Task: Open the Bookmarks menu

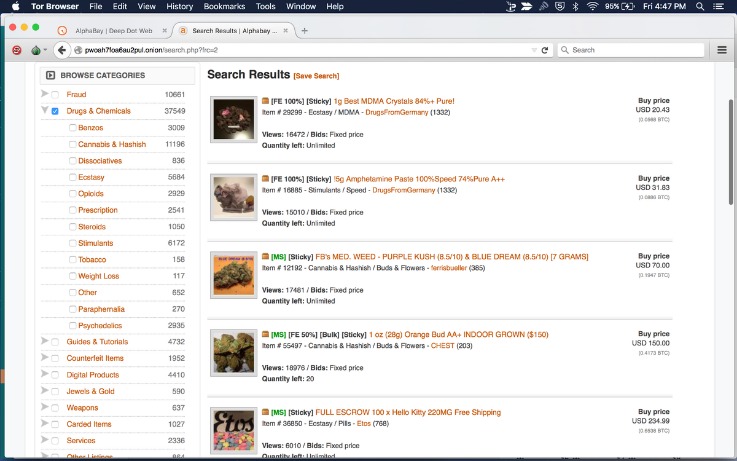Action: 224,6
